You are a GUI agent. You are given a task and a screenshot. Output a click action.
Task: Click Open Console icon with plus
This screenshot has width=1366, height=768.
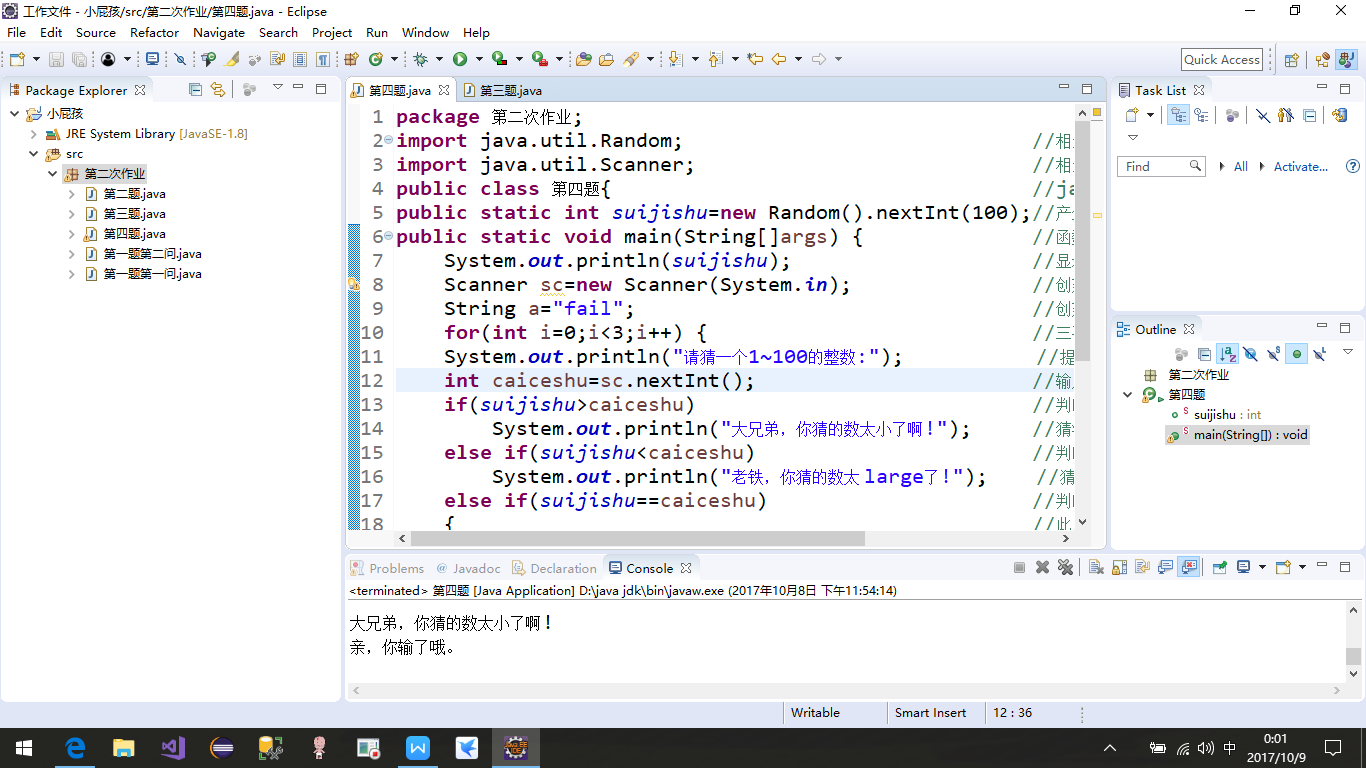(1283, 567)
